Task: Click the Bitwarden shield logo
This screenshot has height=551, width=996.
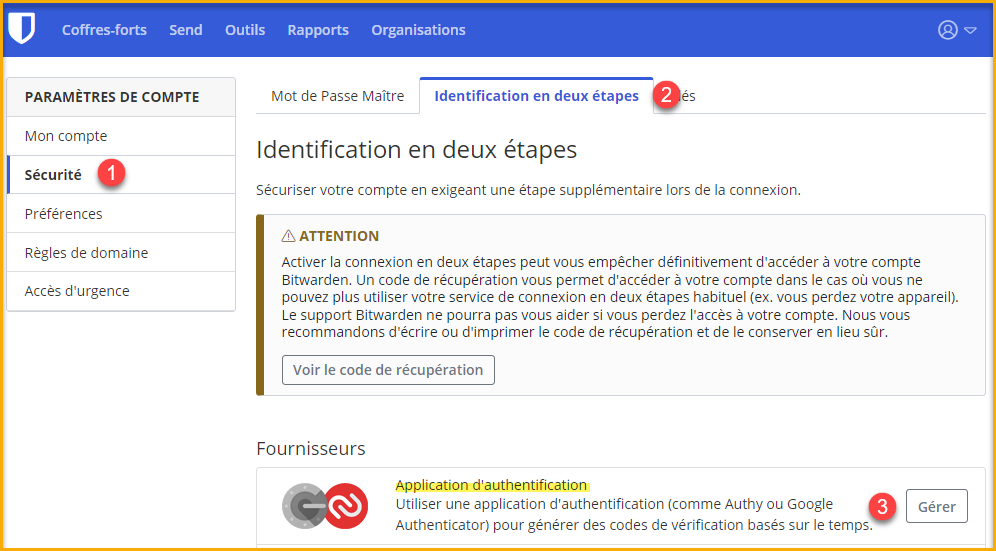Action: pos(21,30)
